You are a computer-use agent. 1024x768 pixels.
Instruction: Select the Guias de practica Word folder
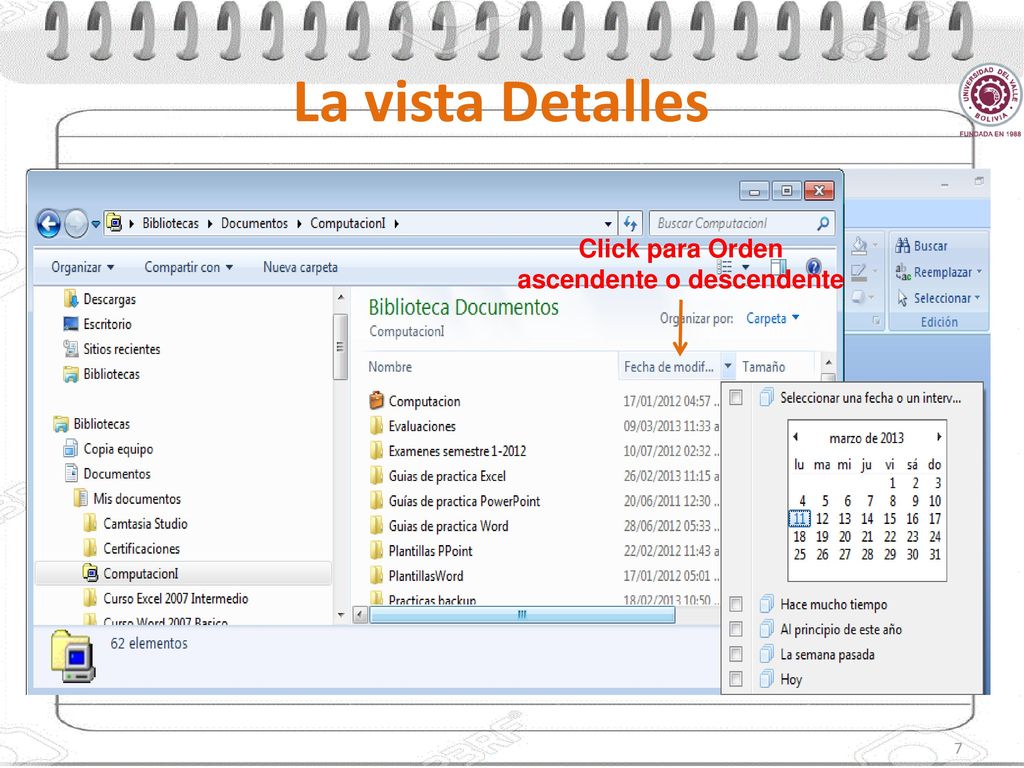tap(449, 526)
